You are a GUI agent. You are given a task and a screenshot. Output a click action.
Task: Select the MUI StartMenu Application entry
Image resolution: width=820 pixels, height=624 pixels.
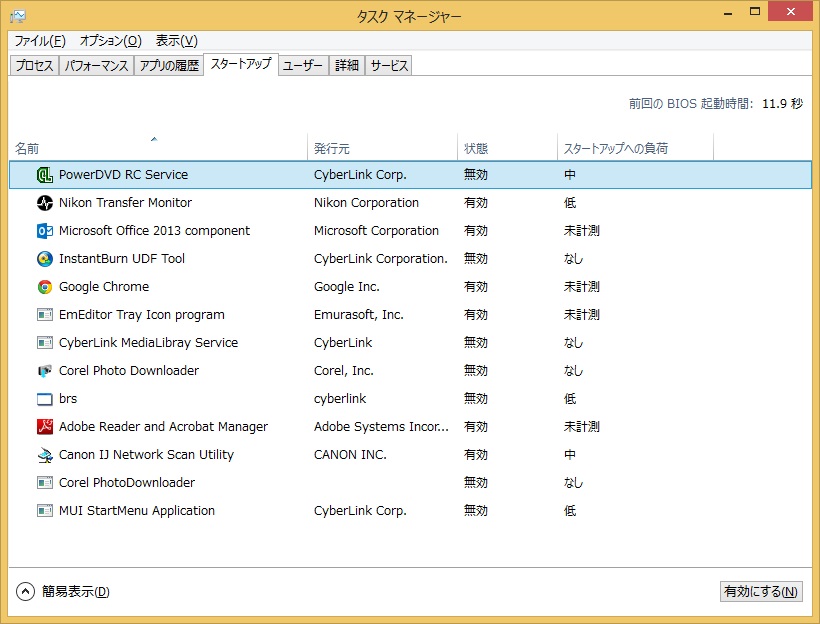click(137, 510)
